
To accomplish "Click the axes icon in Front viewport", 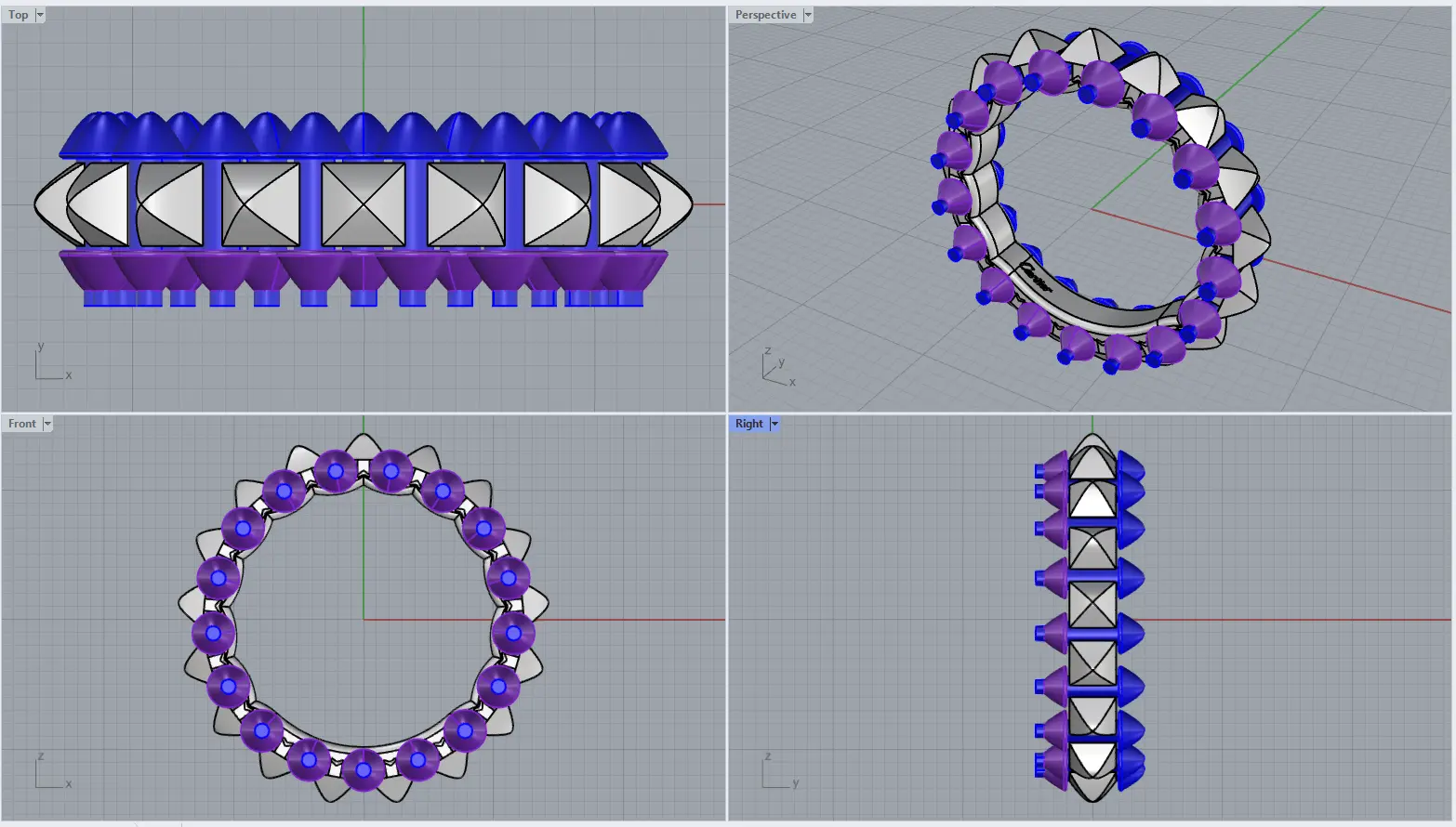I will (x=50, y=773).
